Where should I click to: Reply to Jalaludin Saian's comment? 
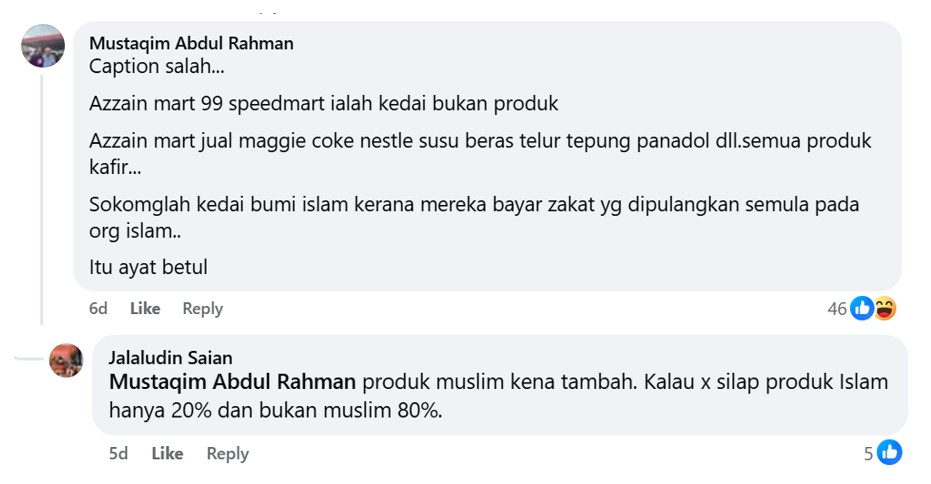[x=227, y=453]
